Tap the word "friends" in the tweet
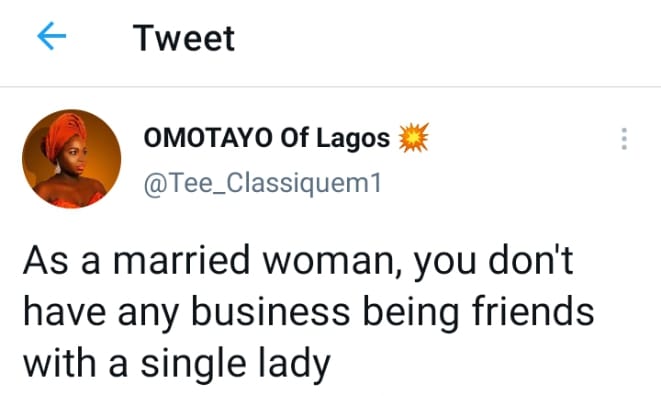Viewport: 661px width, 396px height. click(533, 311)
